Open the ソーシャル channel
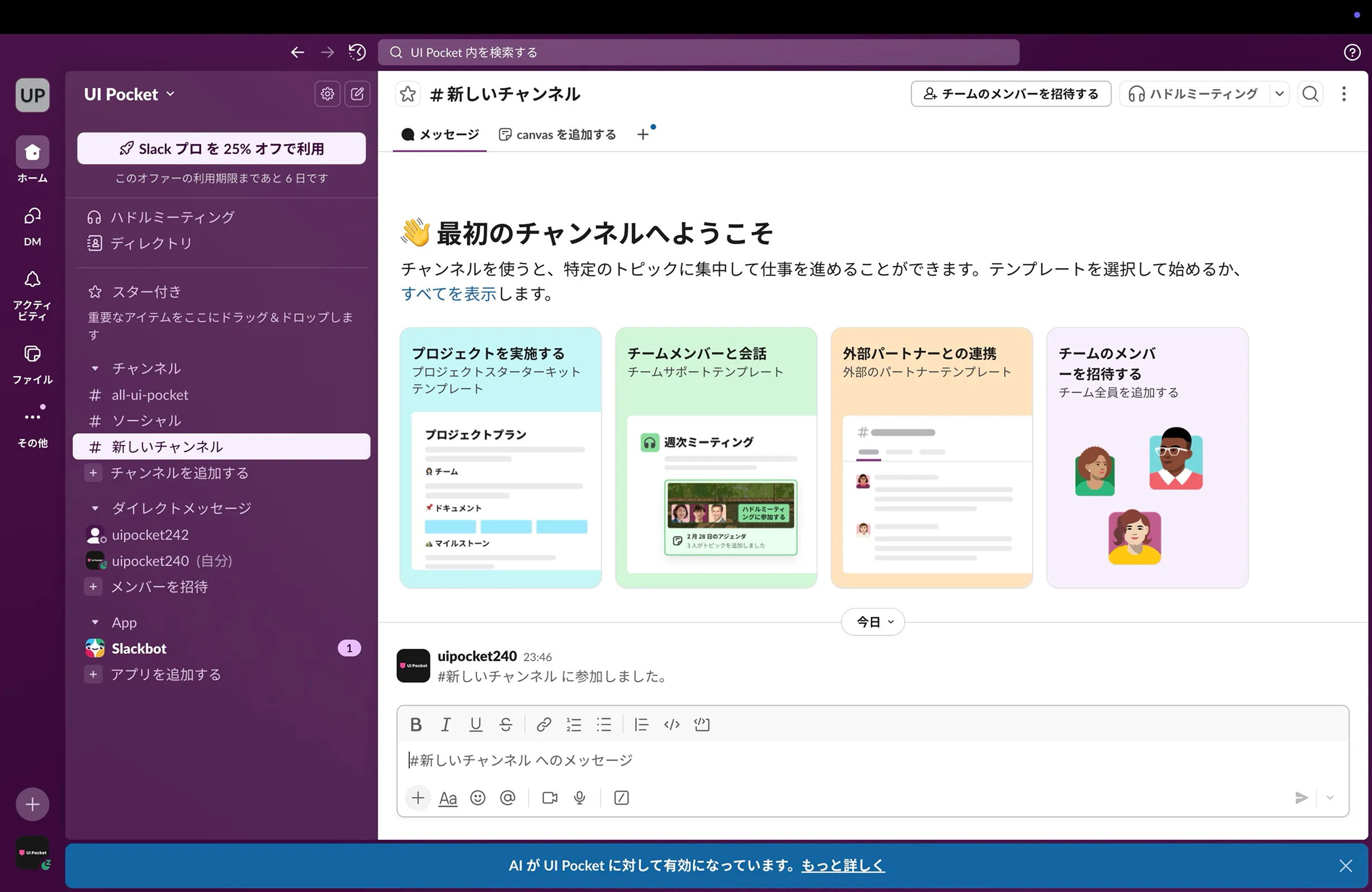The image size is (1372, 892). point(221,421)
